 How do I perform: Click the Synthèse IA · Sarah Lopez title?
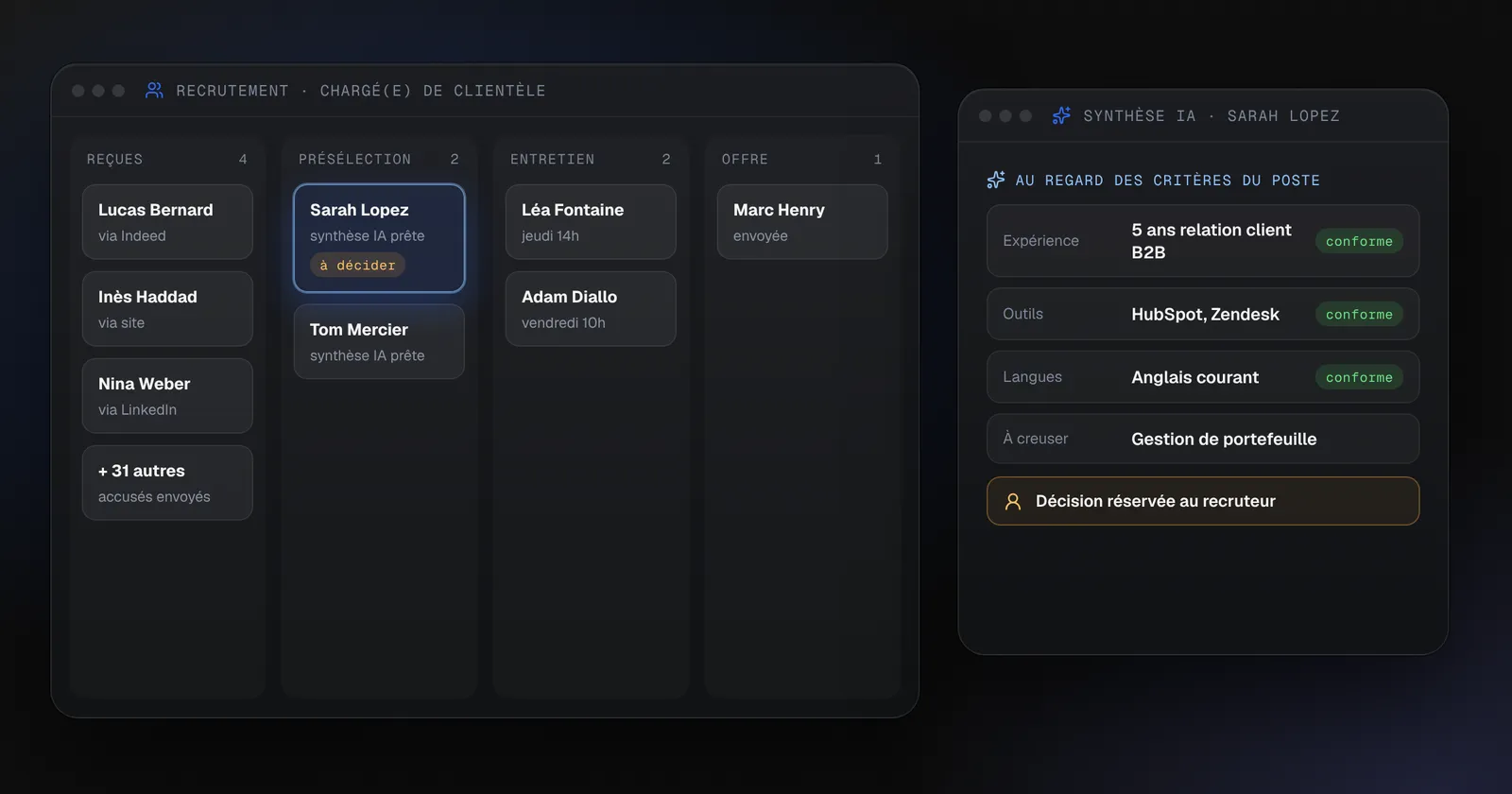1211,115
